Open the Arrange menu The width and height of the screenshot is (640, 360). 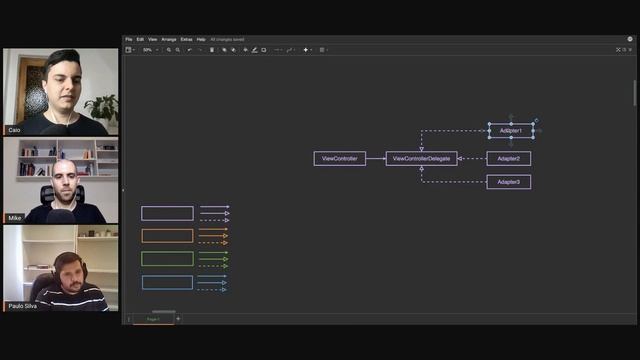(x=169, y=40)
